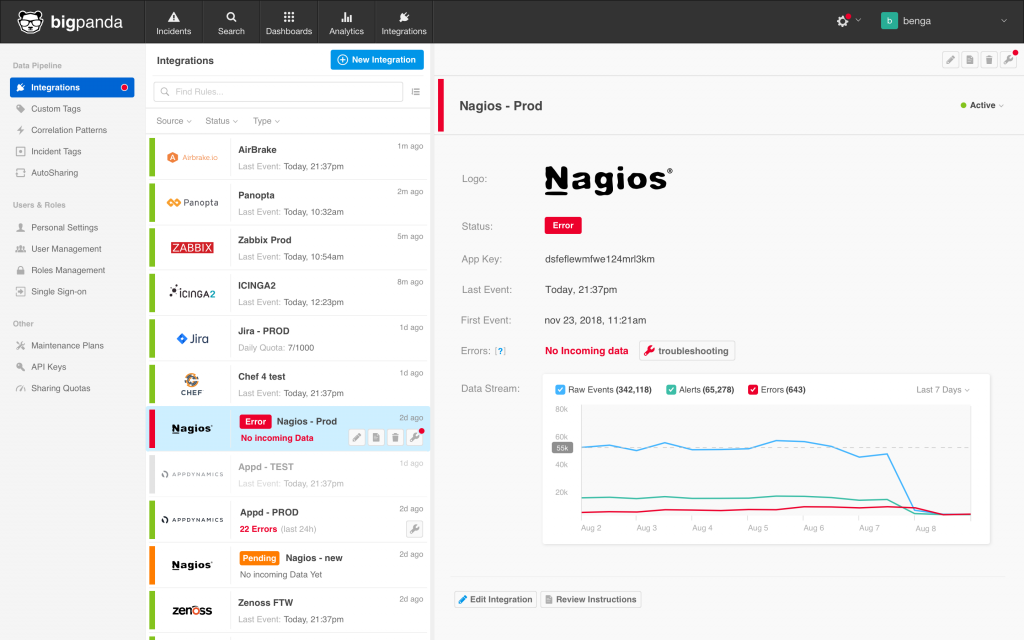This screenshot has height=640, width=1024.
Task: Click the document icon in detail header
Action: [x=970, y=60]
